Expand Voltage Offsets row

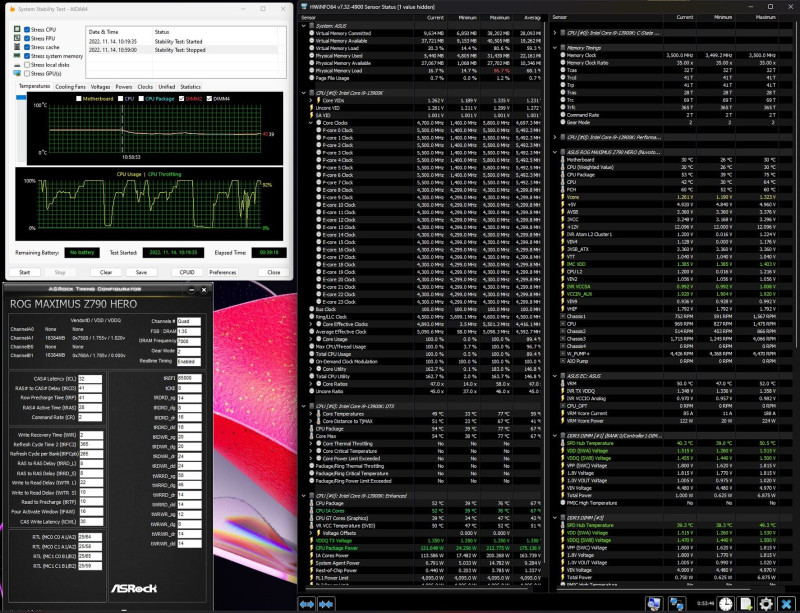coord(311,533)
